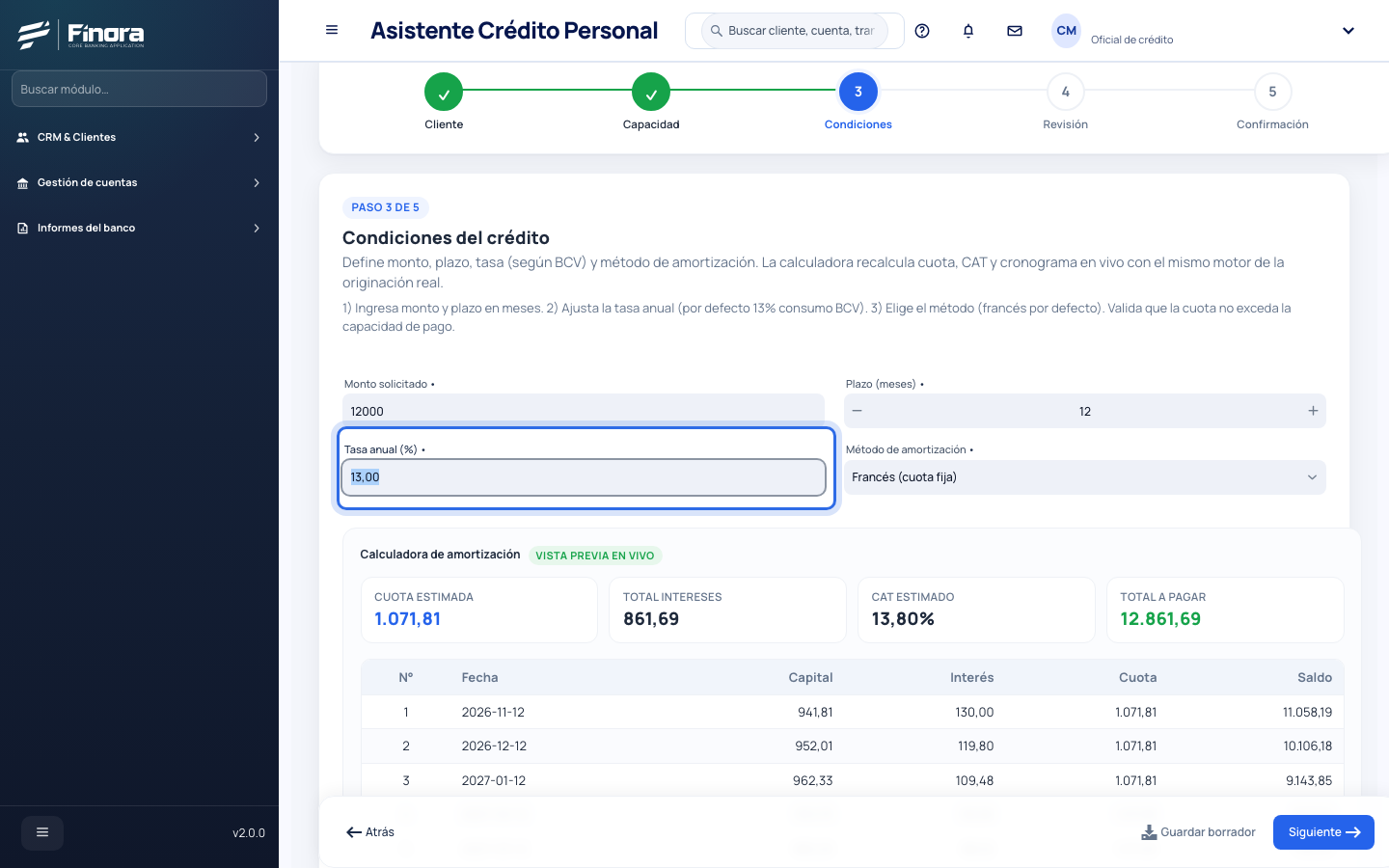1389x868 pixels.
Task: Expand the CRM & Clientes module
Action: [139, 137]
